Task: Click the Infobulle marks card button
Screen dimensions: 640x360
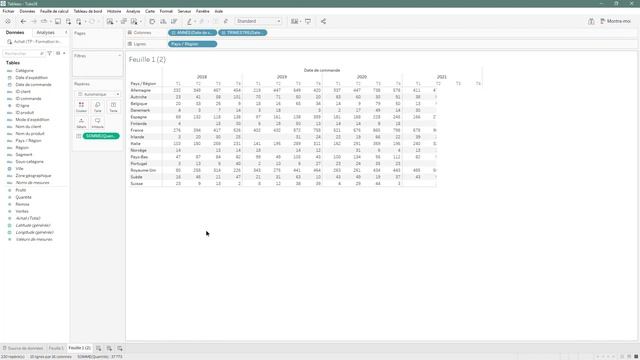Action: coord(98,123)
